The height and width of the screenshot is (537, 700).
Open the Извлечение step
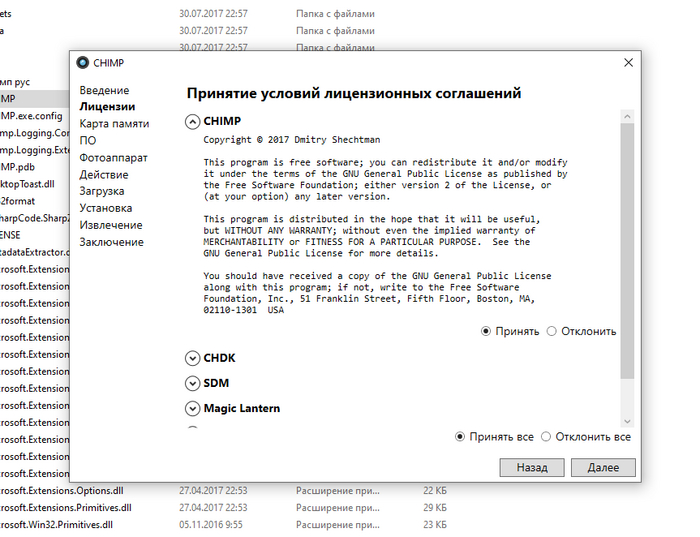[111, 225]
